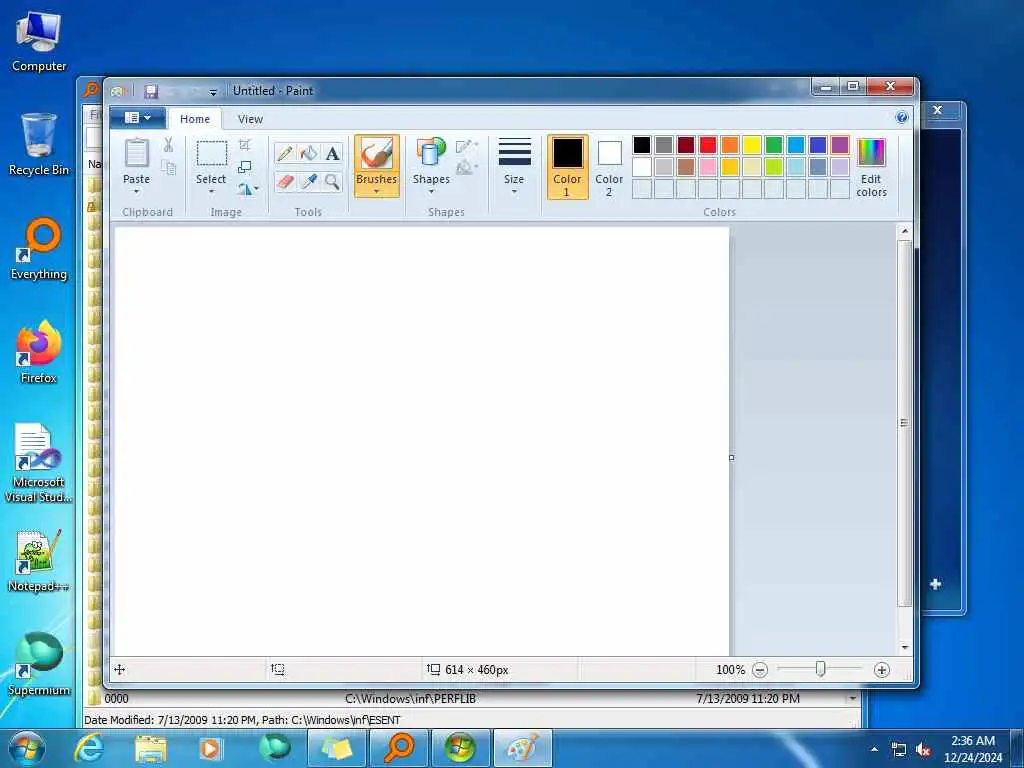Viewport: 1024px width, 768px height.
Task: Select the Eraser tool
Action: point(285,181)
